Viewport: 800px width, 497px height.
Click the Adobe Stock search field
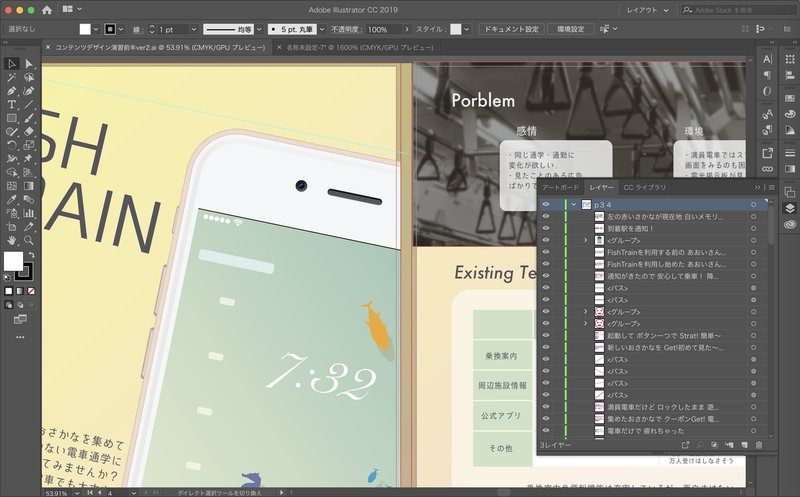point(738,10)
